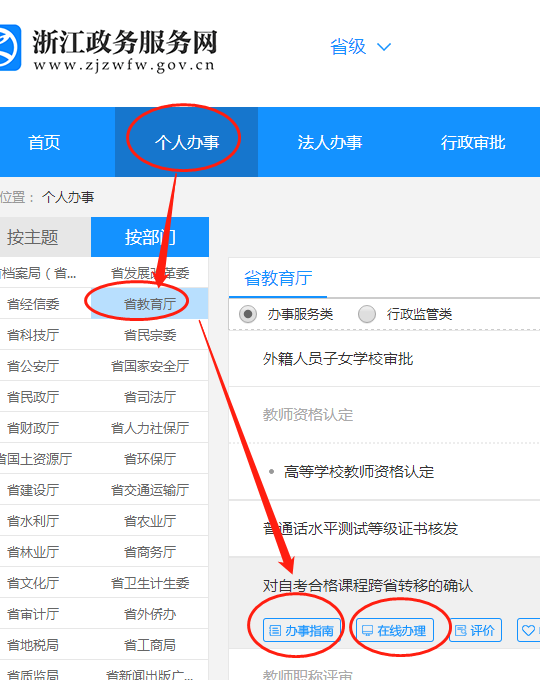The width and height of the screenshot is (540, 680).
Task: Select 省民政厅 department
Action: point(33,397)
